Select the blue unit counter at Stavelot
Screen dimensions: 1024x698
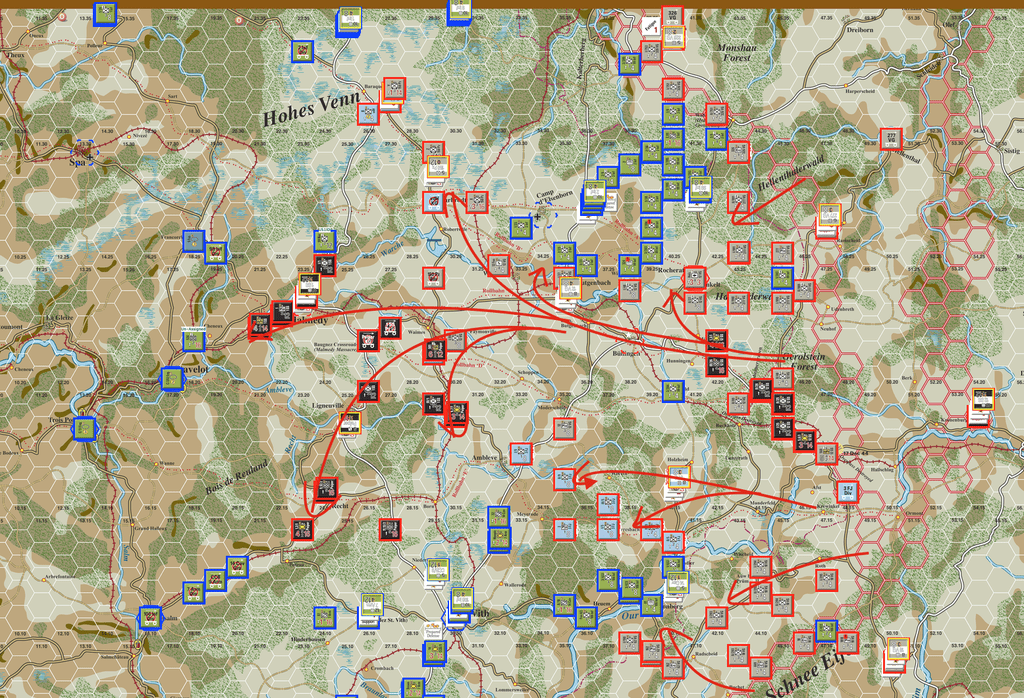(x=172, y=379)
